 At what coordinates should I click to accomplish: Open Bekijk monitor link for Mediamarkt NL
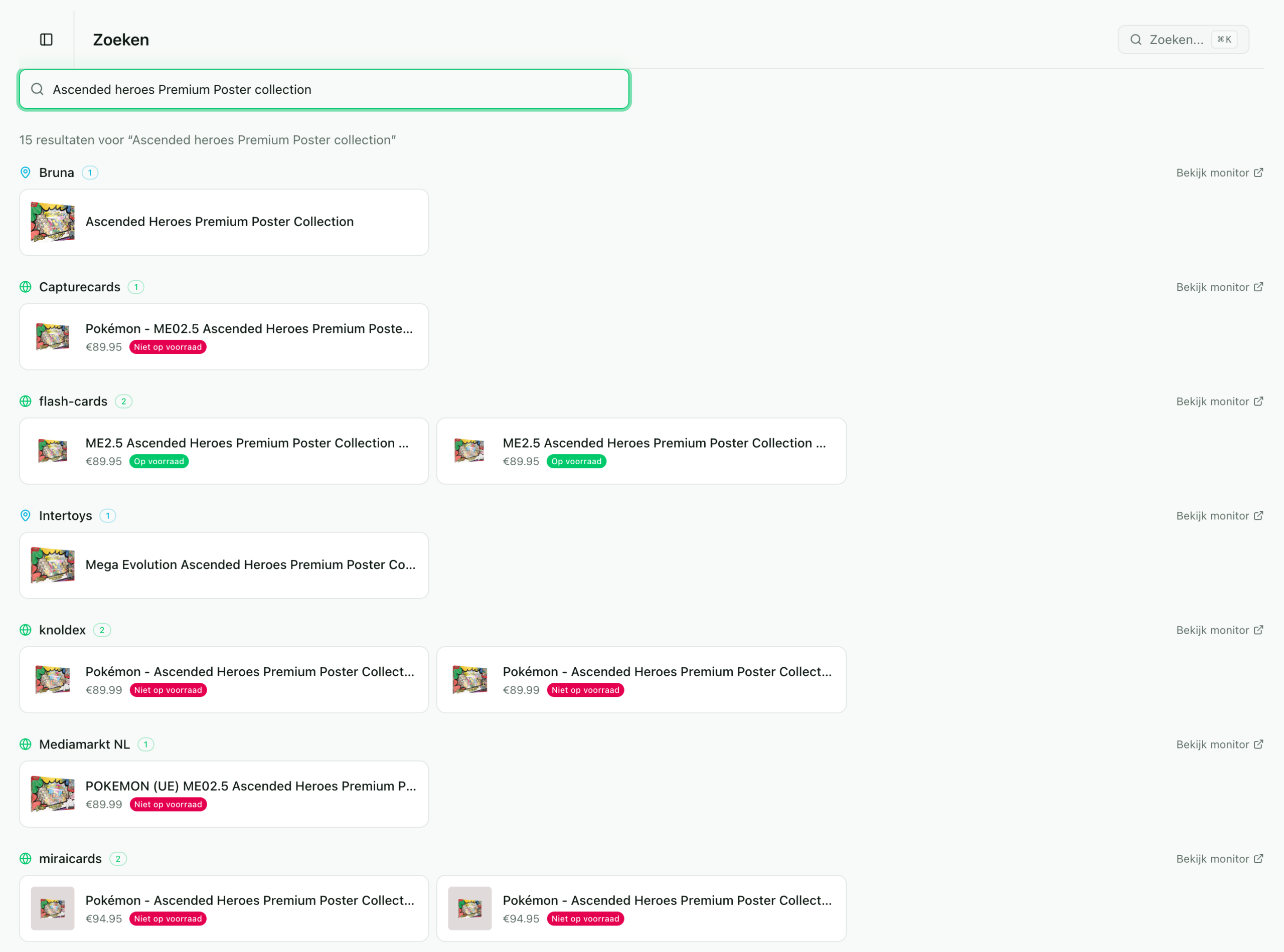1219,744
